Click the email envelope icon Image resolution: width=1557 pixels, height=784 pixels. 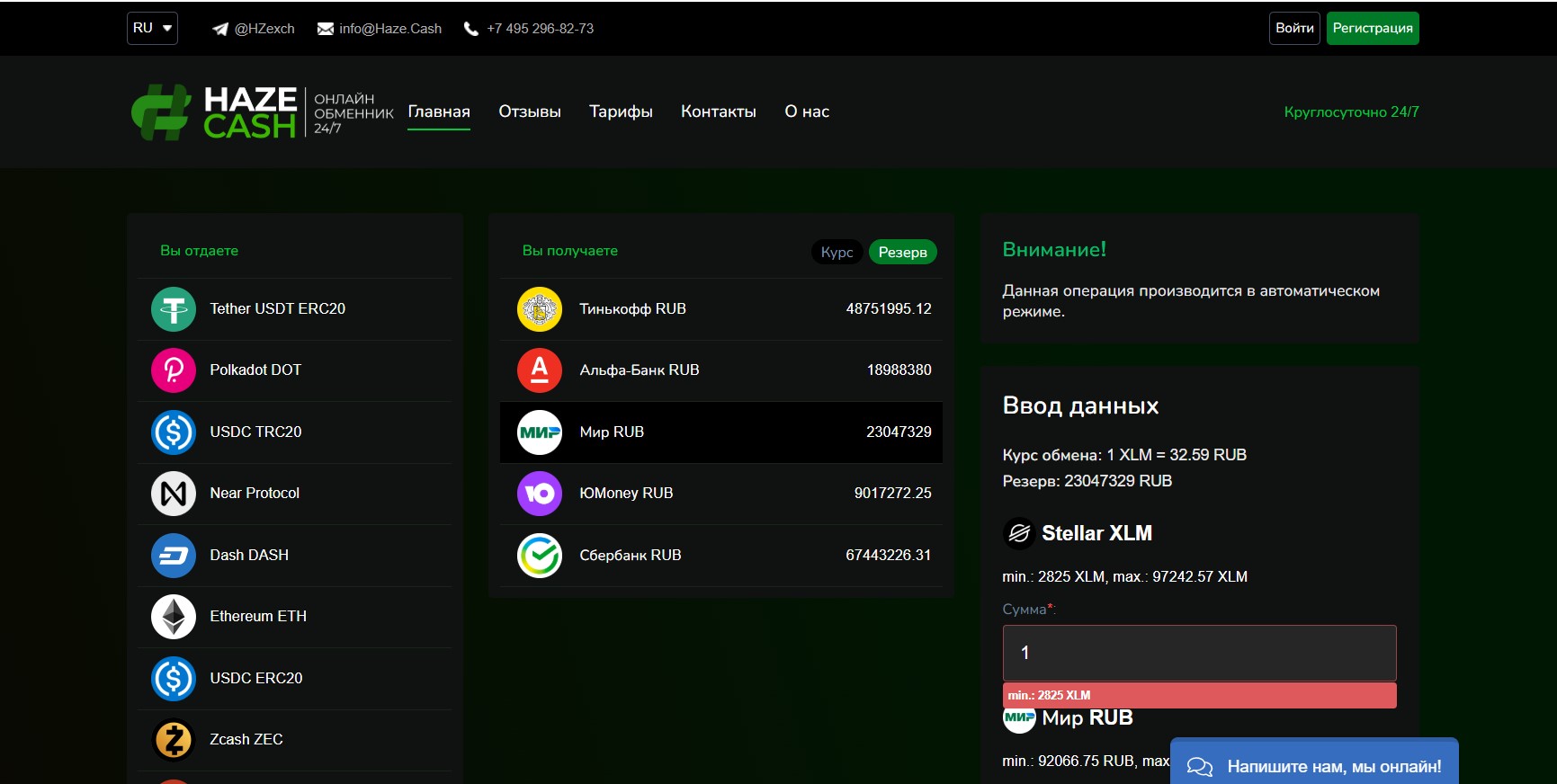(x=326, y=29)
